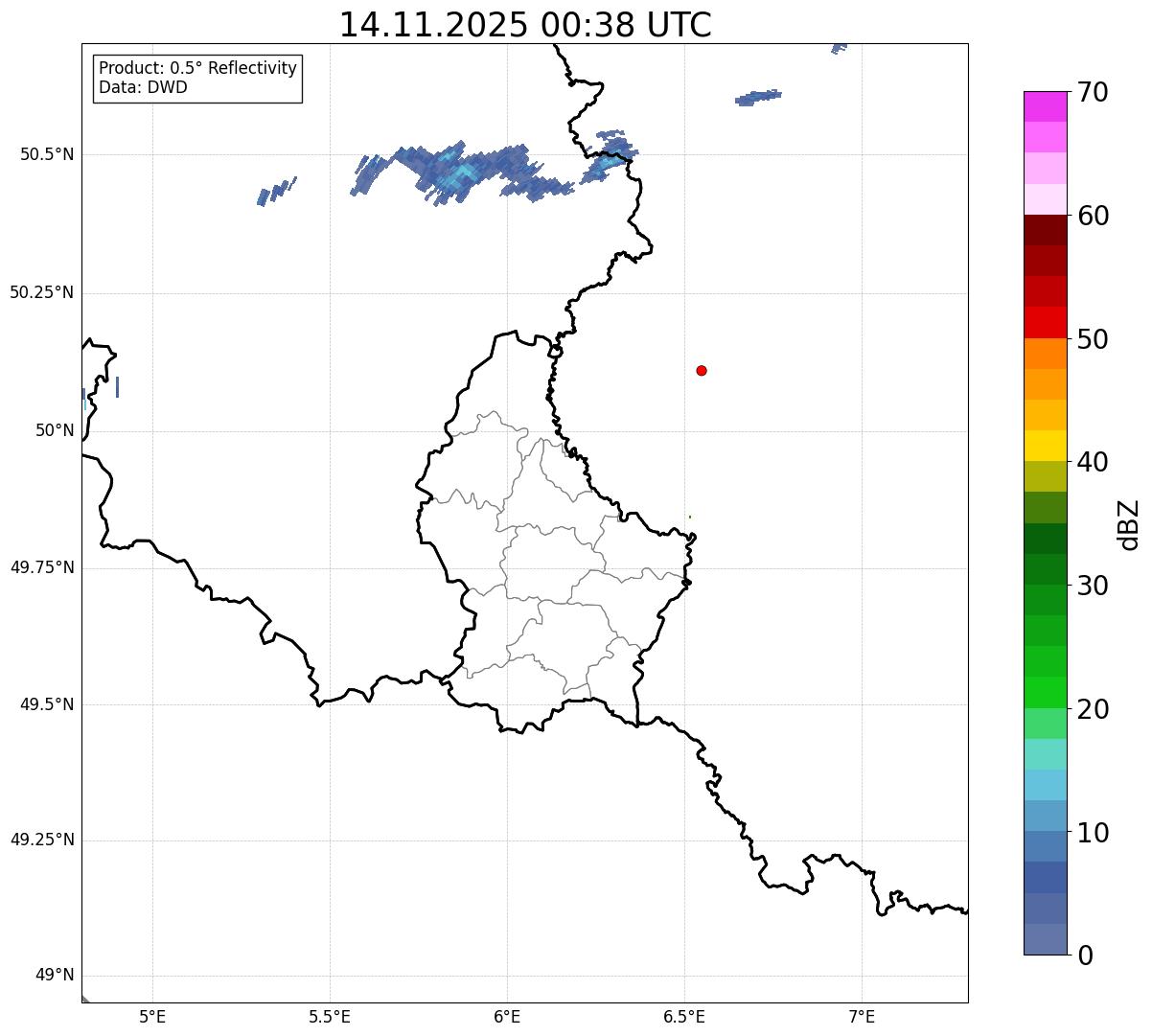Click the colorbar value 20

(1093, 709)
